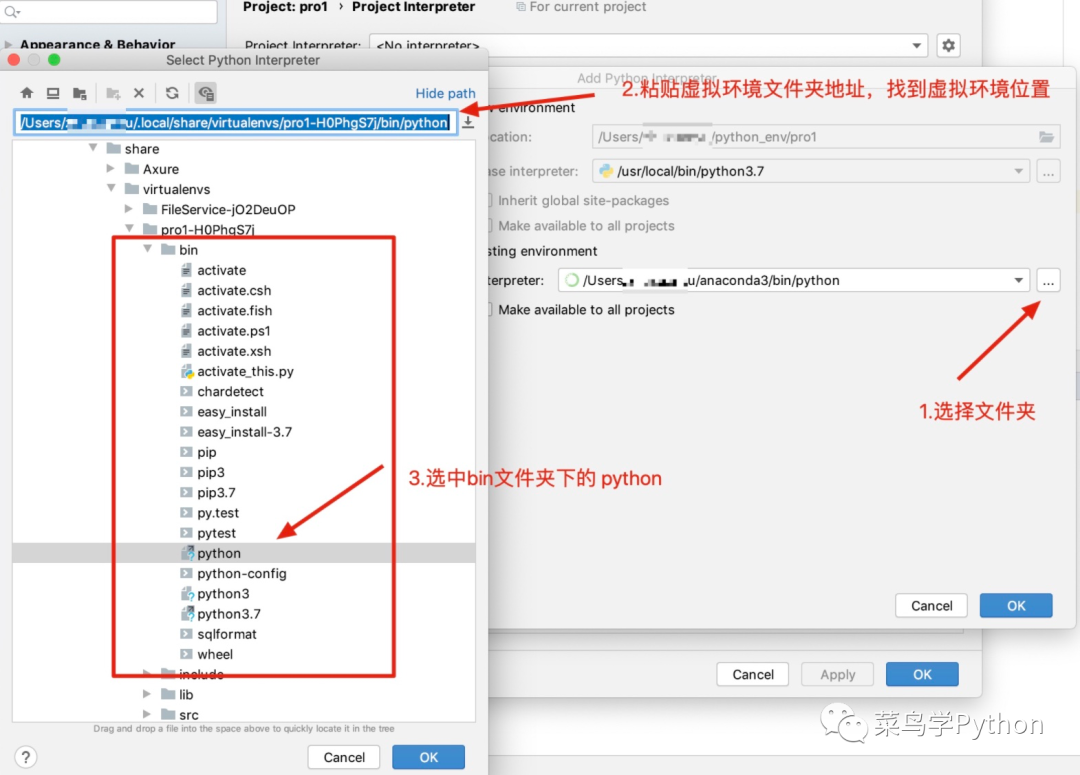The image size is (1080, 775).
Task: Toggle show hidden files icon
Action: tap(205, 93)
